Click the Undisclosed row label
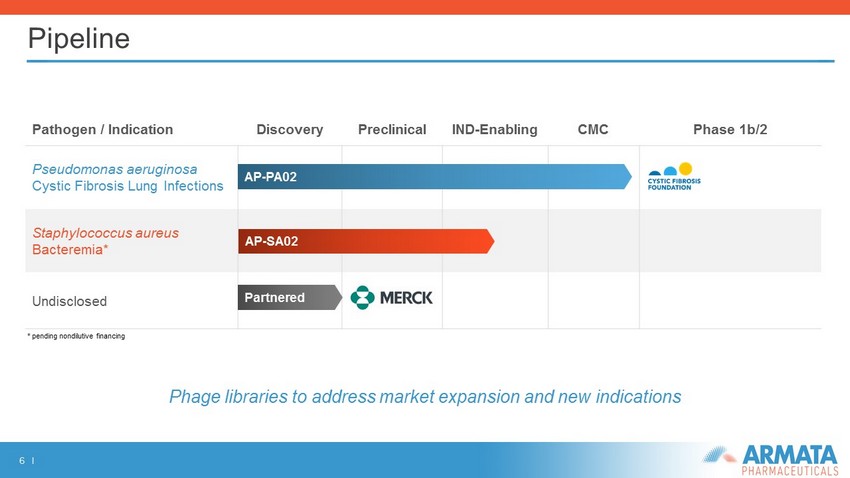The image size is (850, 478). pos(69,301)
